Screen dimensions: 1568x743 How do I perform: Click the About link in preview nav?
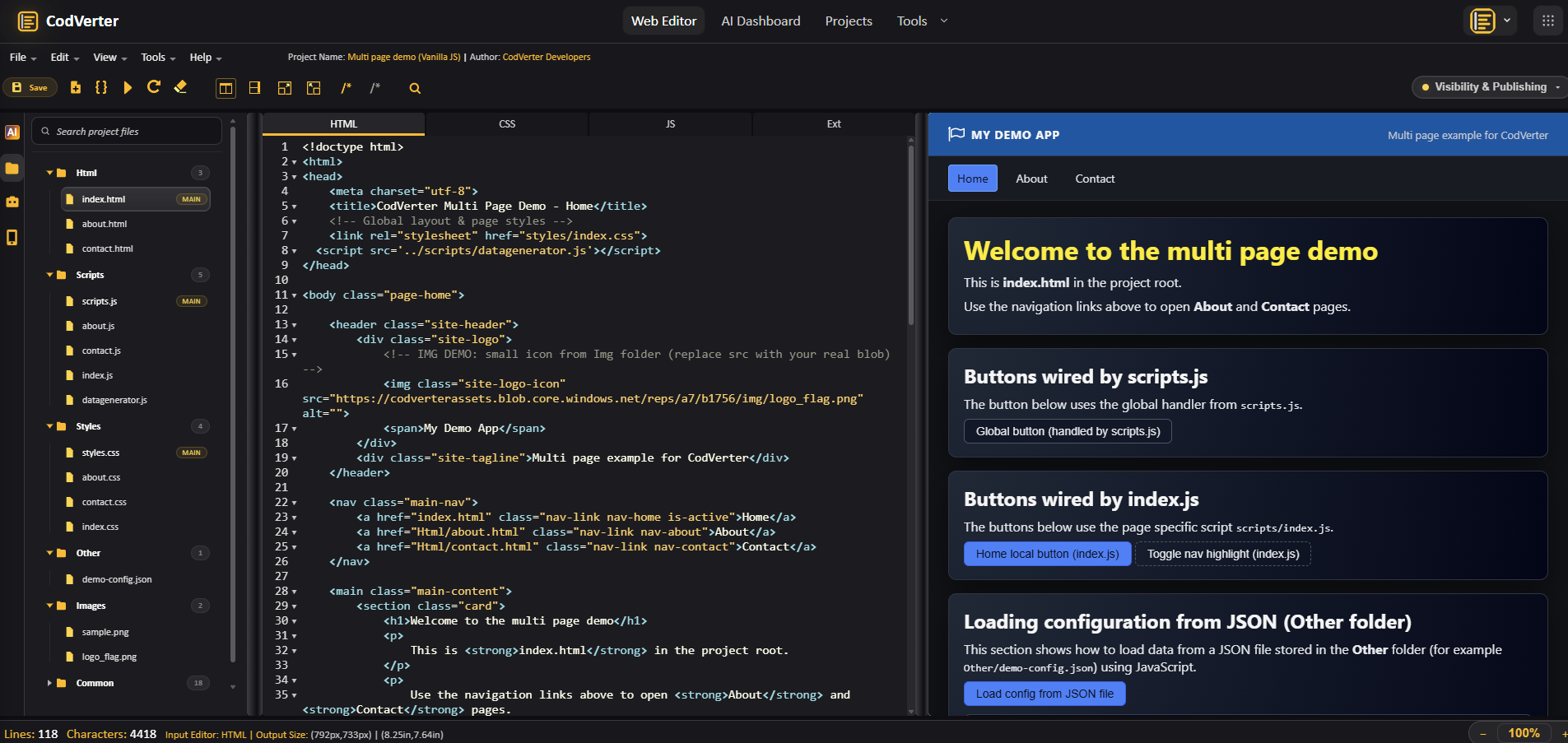pyautogui.click(x=1031, y=179)
